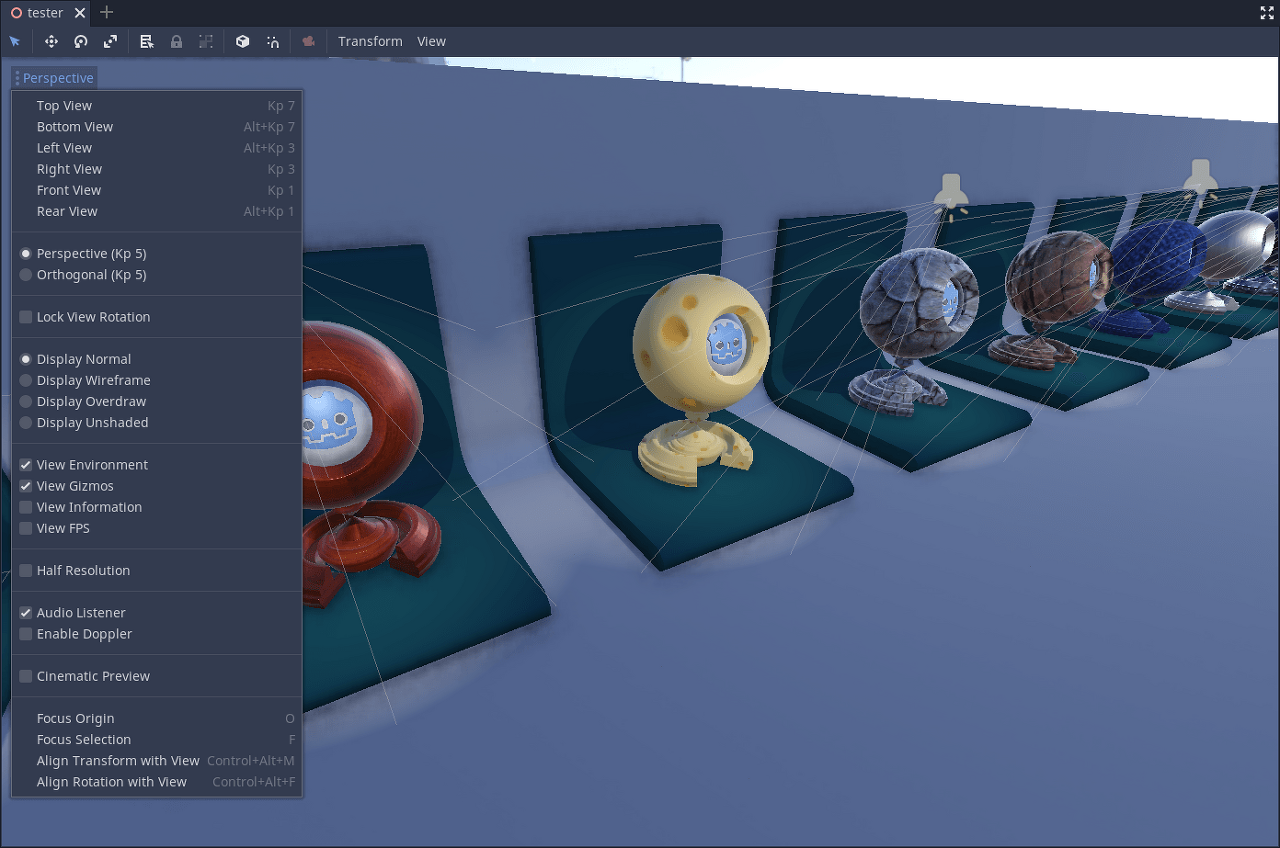Open the View menu in the toolbar
Screen dimensions: 1280x848
pos(431,41)
